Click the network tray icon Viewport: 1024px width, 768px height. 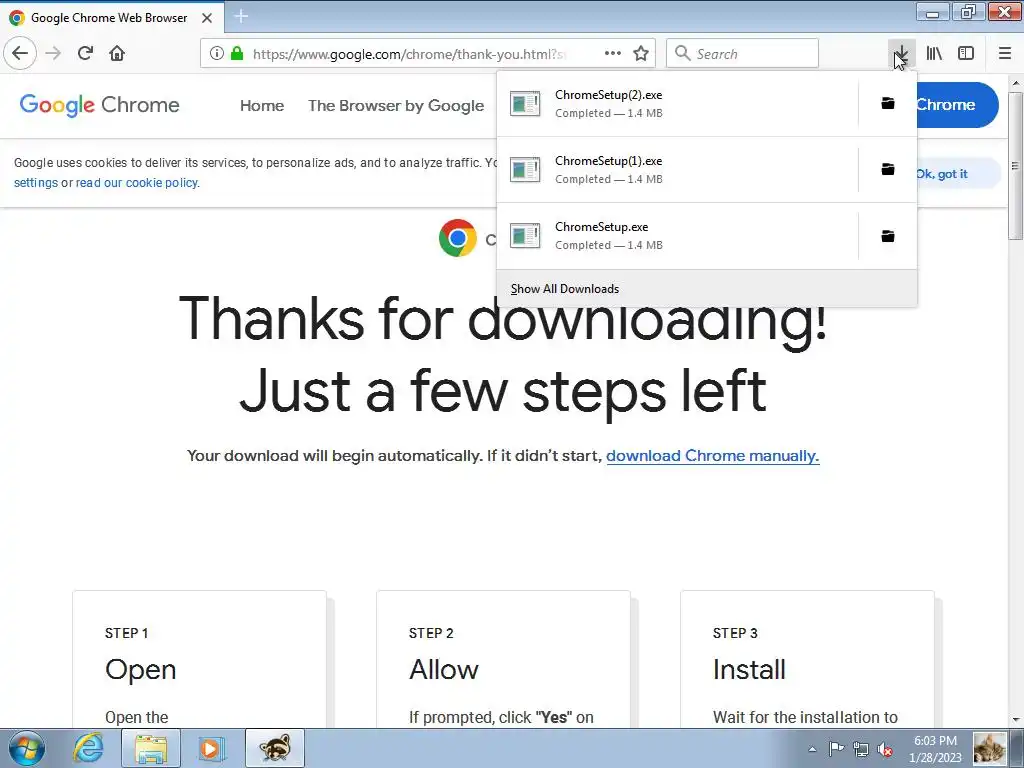pos(861,749)
